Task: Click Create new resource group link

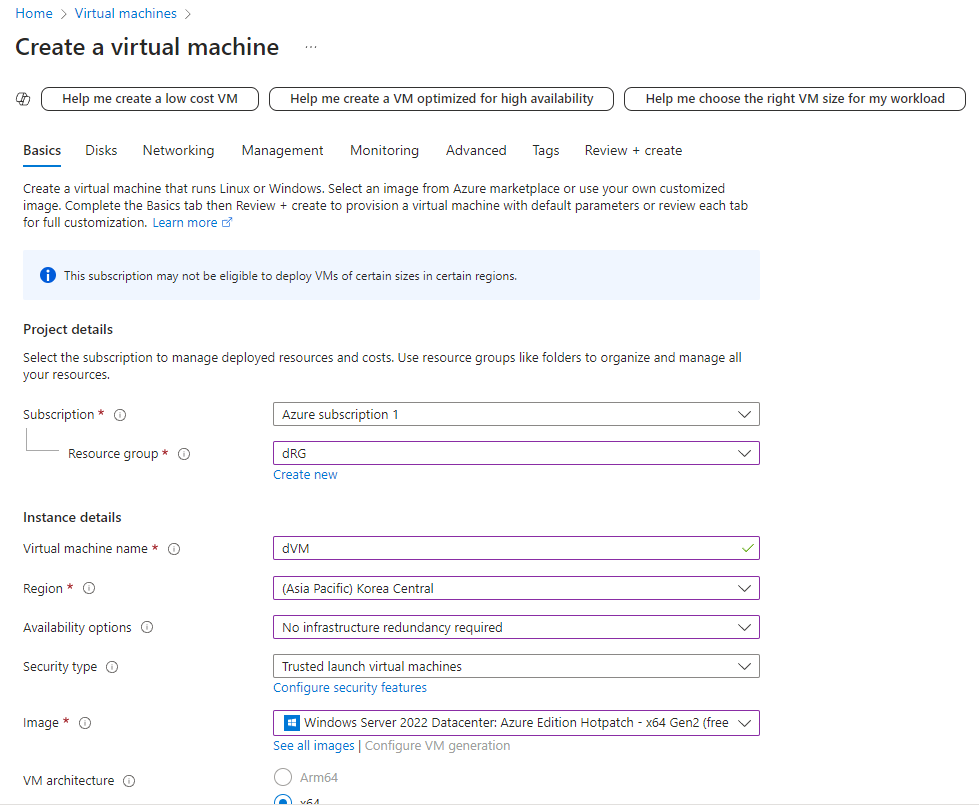Action: coord(305,474)
